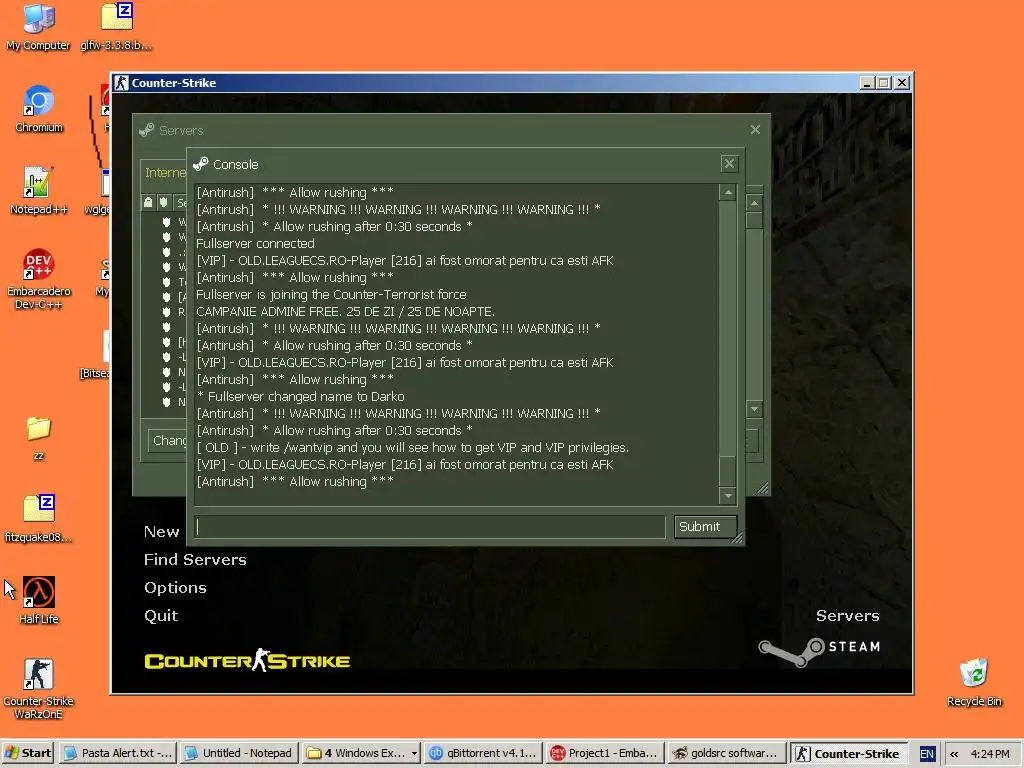The width and height of the screenshot is (1024, 768).
Task: Expand hidden system tray icons
Action: click(x=954, y=754)
